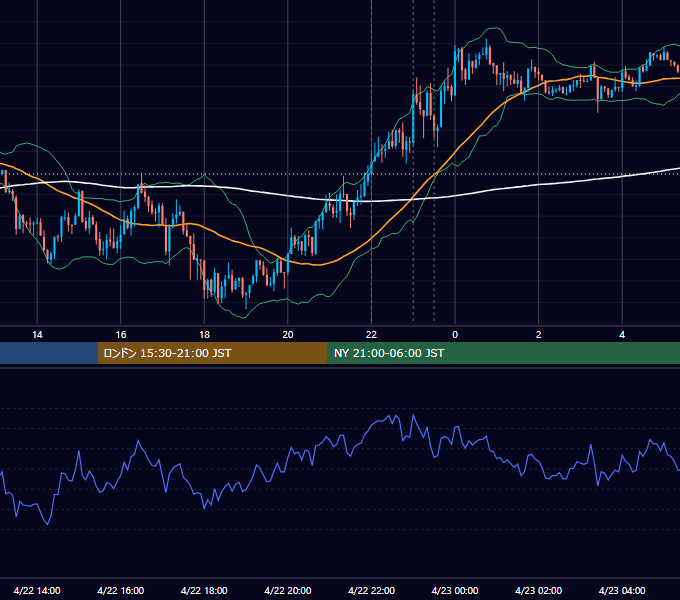Click the 14 hour axis label
680x600 pixels.
click(37, 335)
